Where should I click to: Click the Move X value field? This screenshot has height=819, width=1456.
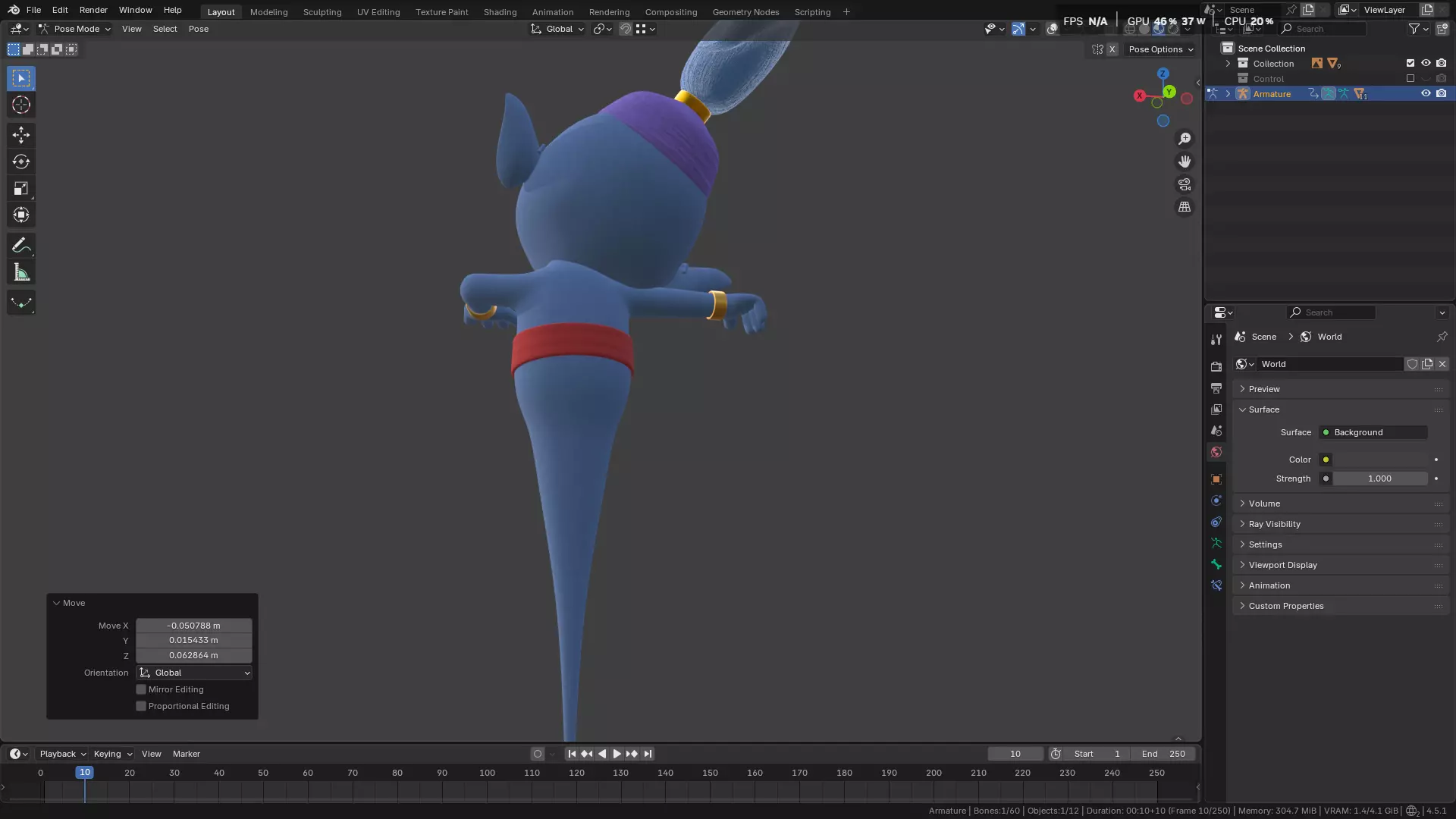194,626
